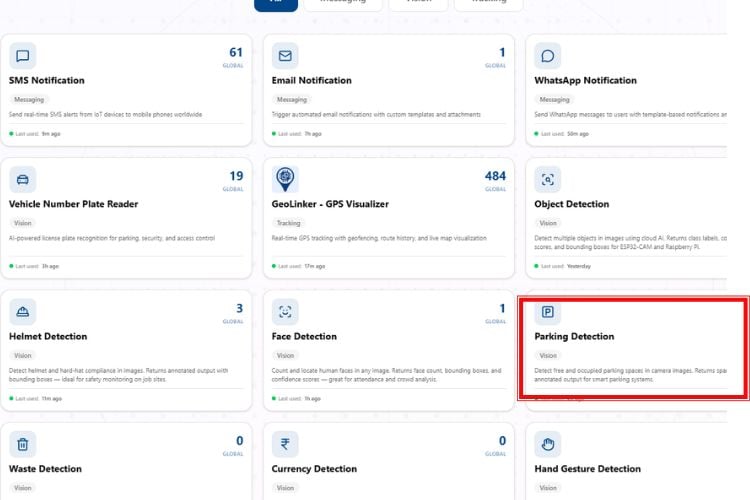This screenshot has height=500, width=750.
Task: Click the Tracking tag on GeoLinker card
Action: pos(288,223)
